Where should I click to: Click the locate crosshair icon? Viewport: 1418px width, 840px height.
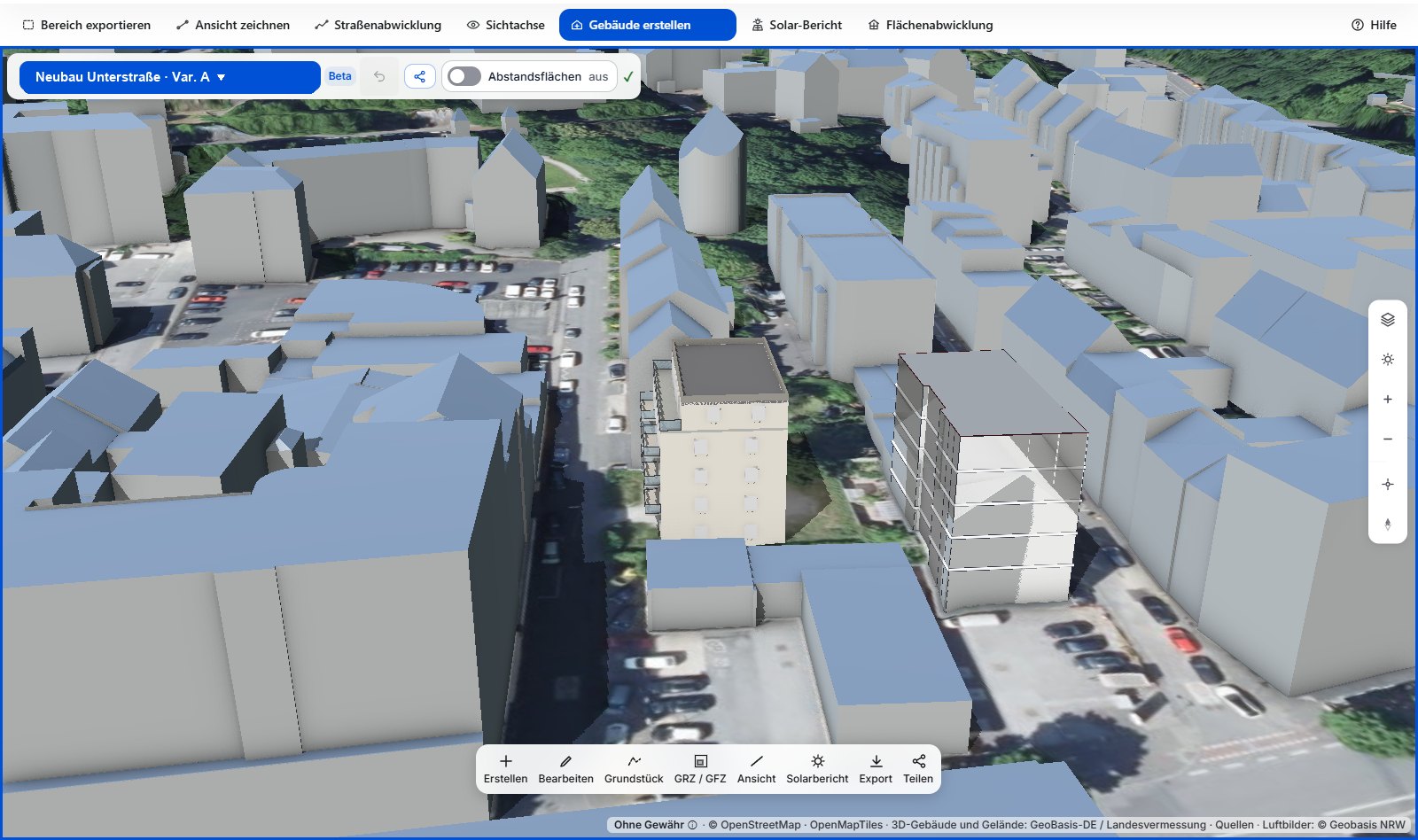[x=1388, y=485]
